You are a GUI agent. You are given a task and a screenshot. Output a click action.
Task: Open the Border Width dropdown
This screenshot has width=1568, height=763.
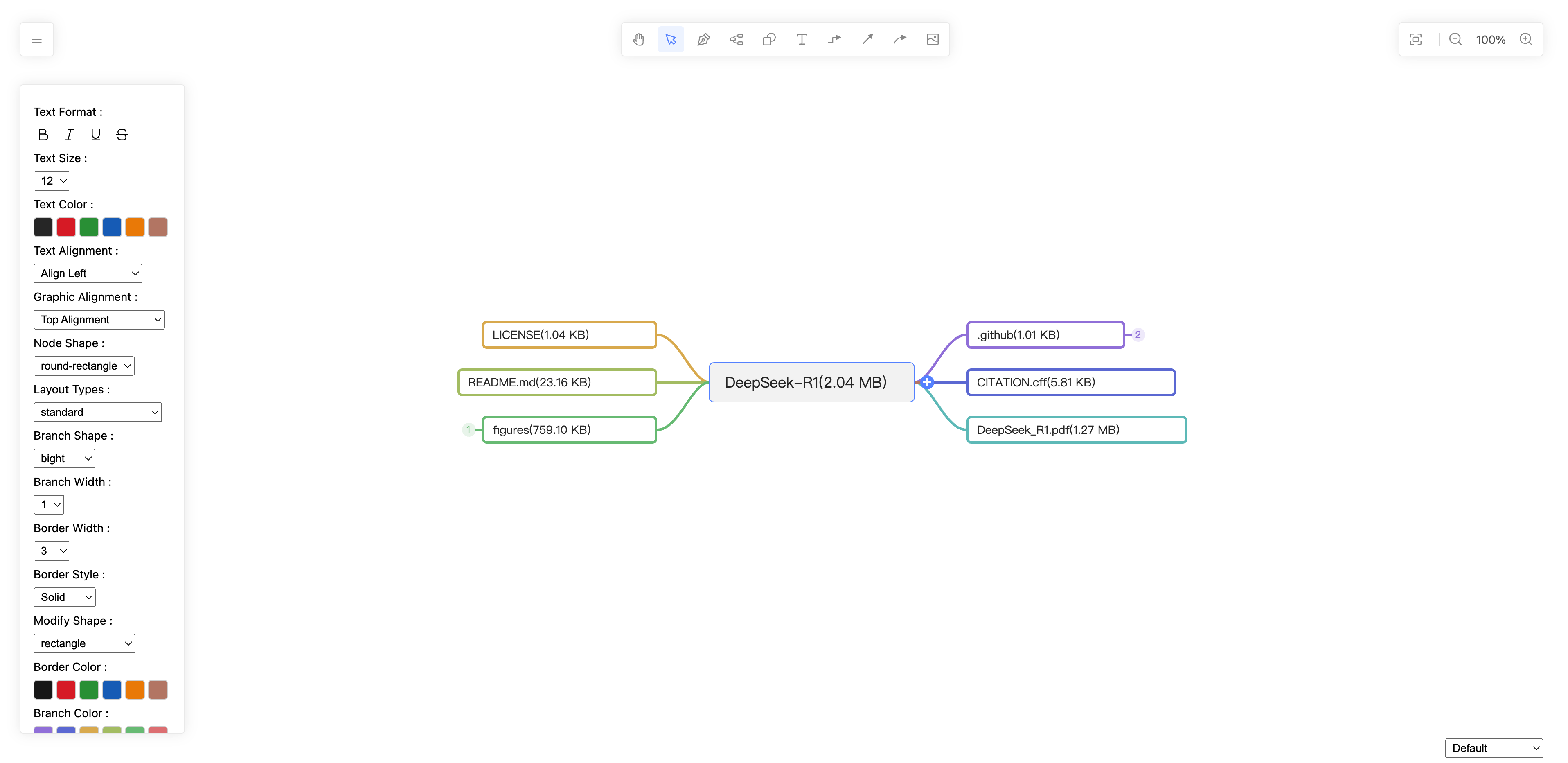(52, 551)
